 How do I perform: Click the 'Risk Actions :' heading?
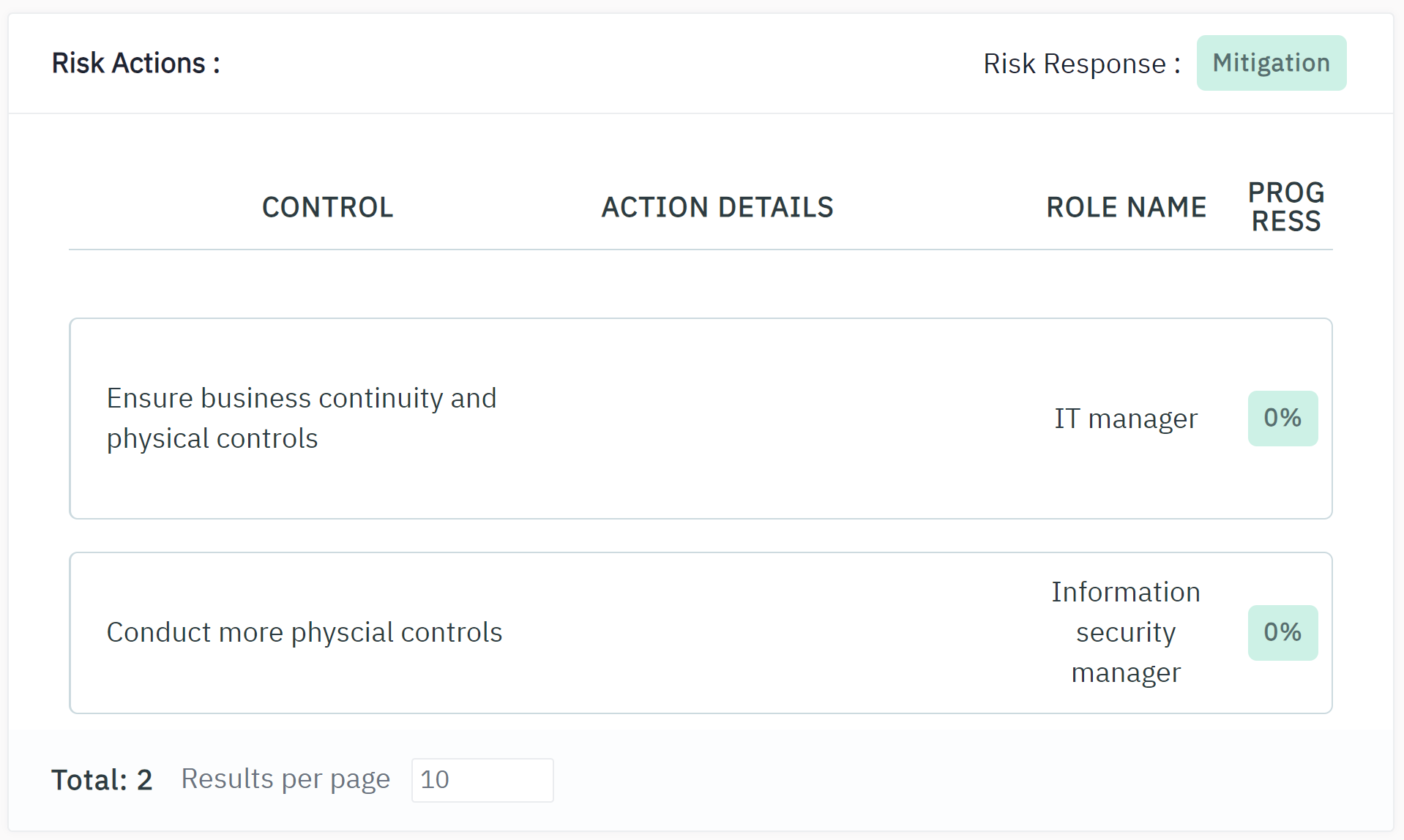[135, 63]
